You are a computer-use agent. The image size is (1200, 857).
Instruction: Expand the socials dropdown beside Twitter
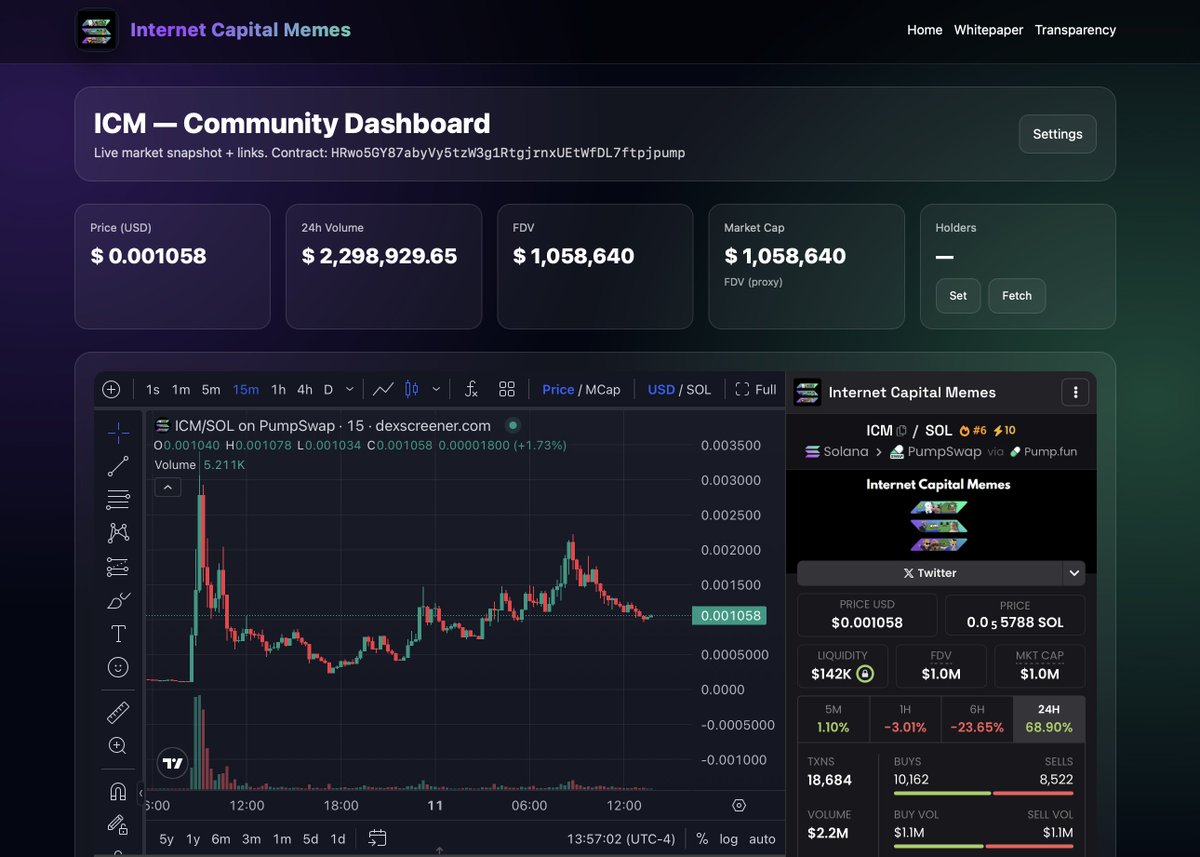point(1074,573)
